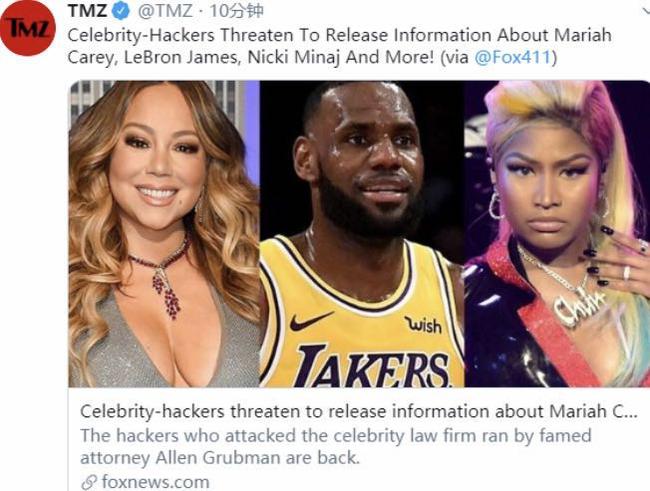This screenshot has height=491, width=650.
Task: Open the @Fox411 mention
Action: pos(512,57)
